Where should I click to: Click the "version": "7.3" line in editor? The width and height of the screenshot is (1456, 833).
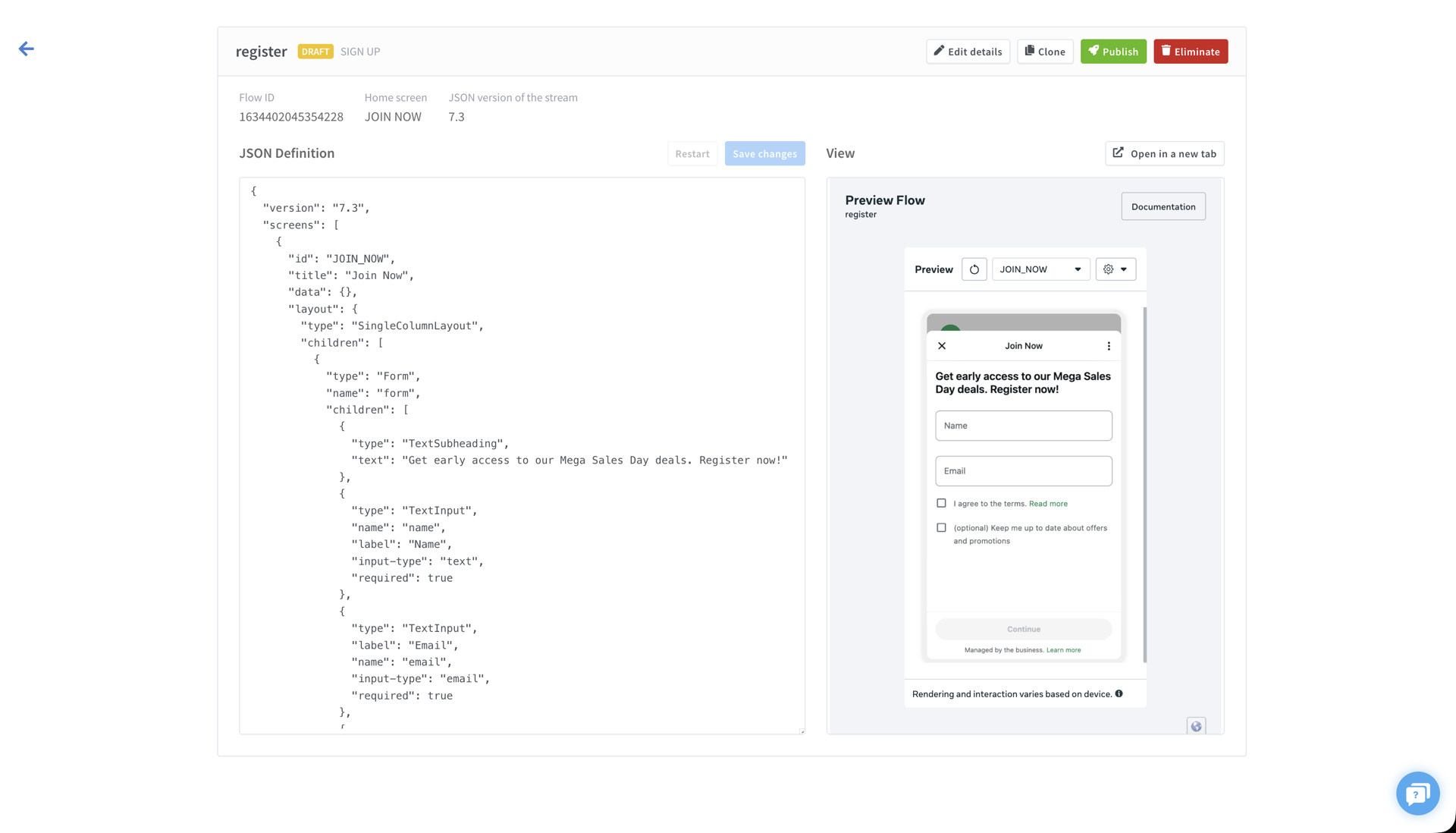pos(316,208)
